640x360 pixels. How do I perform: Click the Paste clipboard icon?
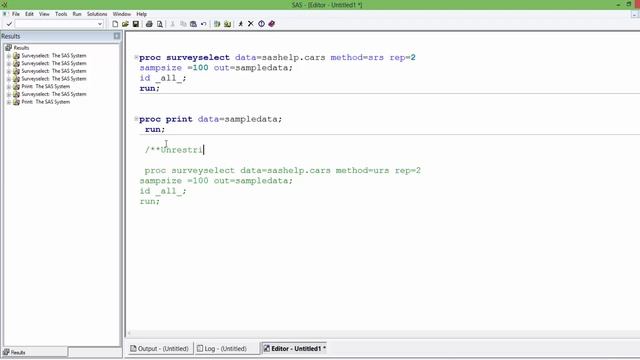(193, 24)
